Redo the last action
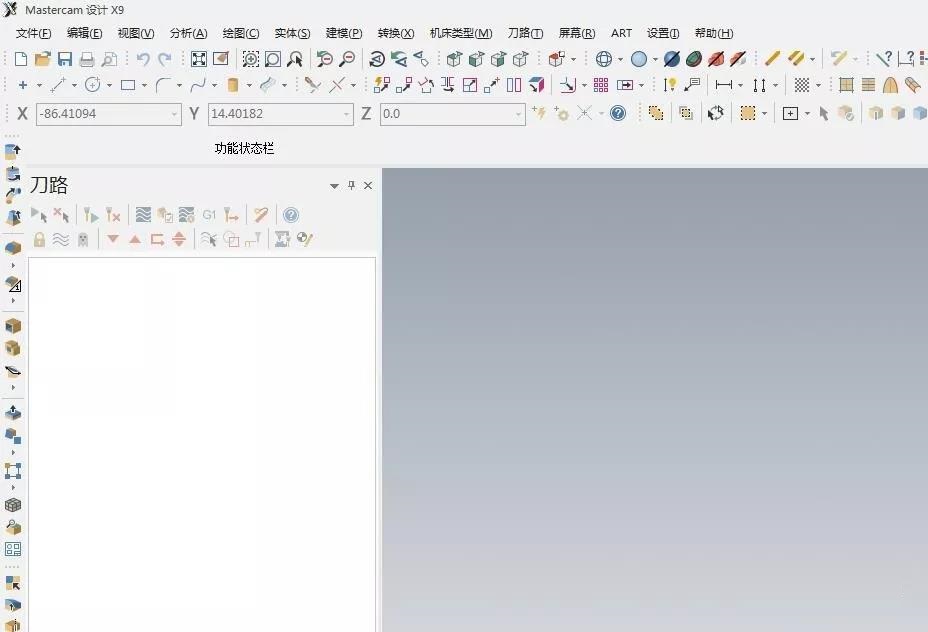Viewport: 928px width, 632px height. click(x=165, y=59)
